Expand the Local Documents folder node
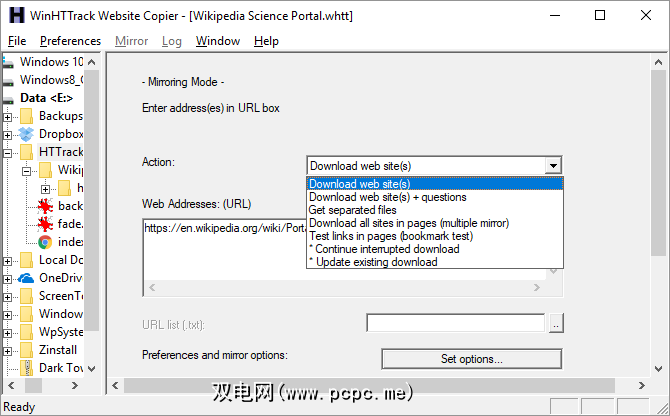The width and height of the screenshot is (670, 416). point(8,260)
